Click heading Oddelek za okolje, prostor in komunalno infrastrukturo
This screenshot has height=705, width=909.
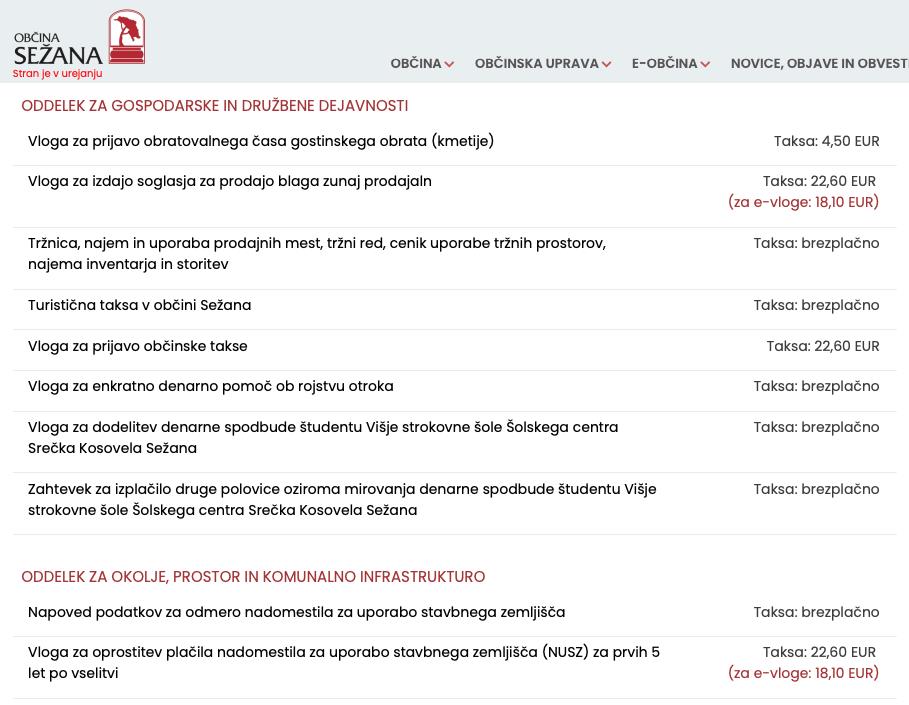pos(253,577)
